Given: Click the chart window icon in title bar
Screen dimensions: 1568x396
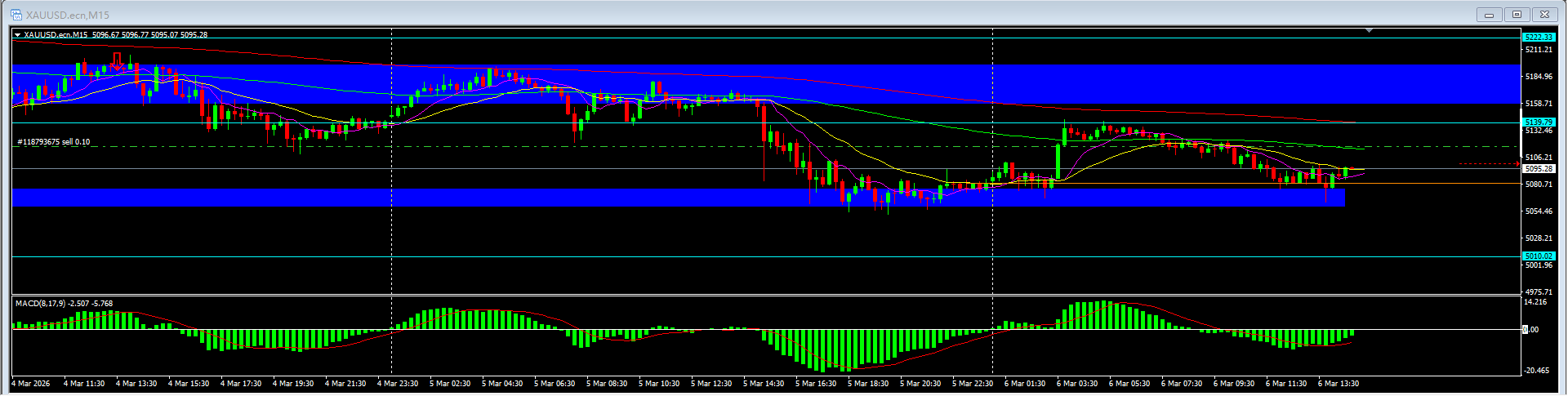Looking at the screenshot, I should [x=16, y=15].
